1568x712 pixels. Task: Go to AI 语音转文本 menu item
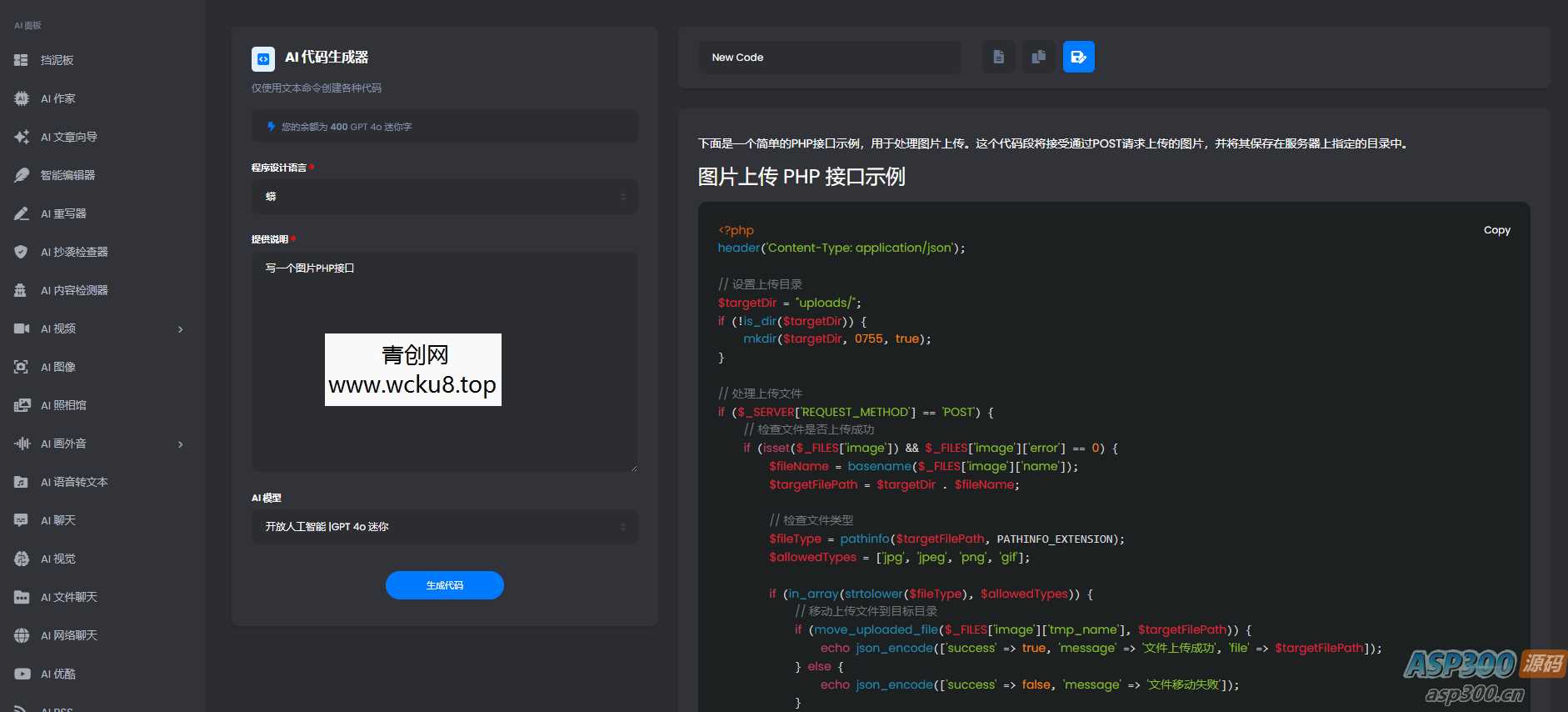(x=74, y=482)
